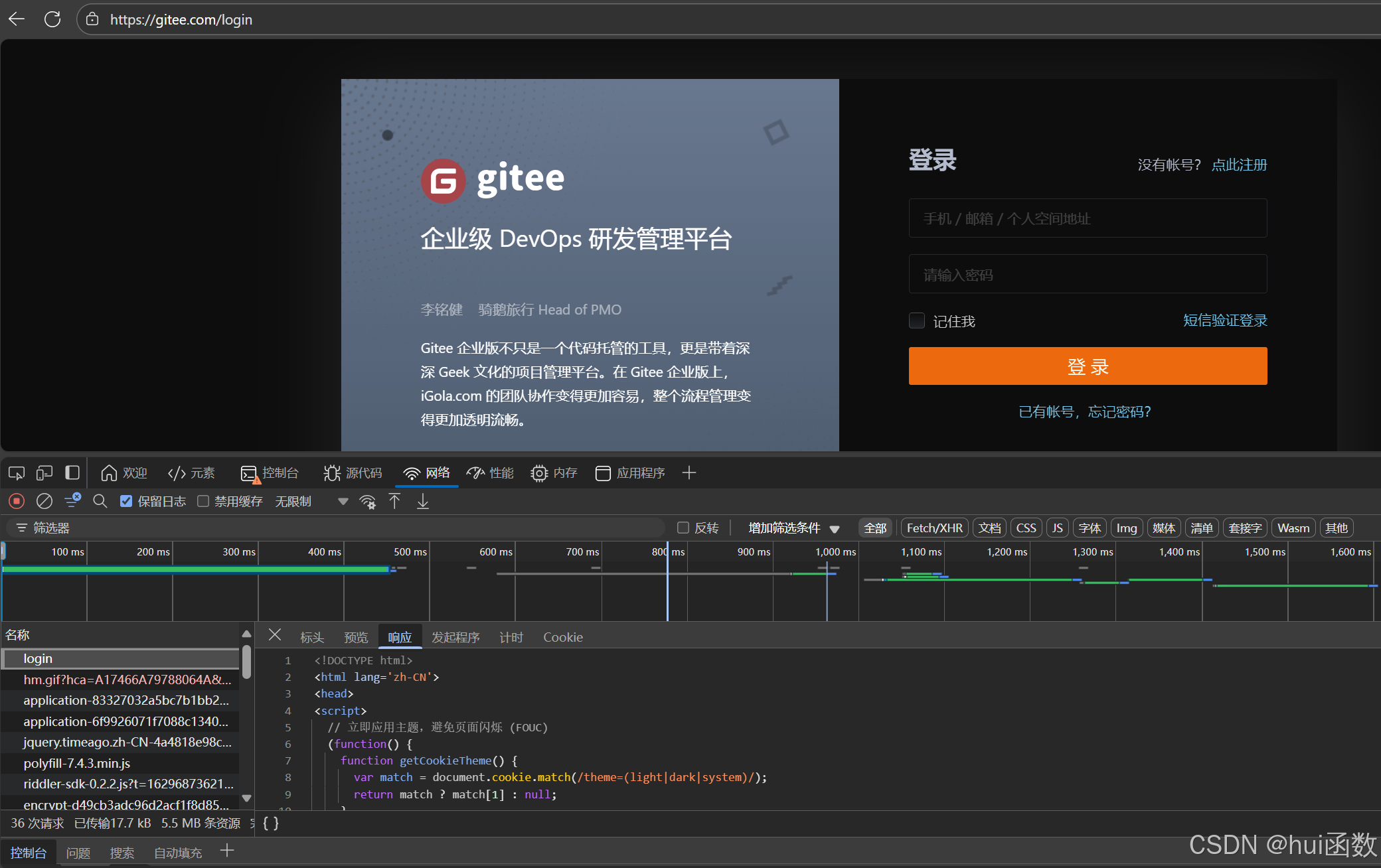The image size is (1381, 868).
Task: Open the 计时 request tab
Action: click(x=511, y=637)
